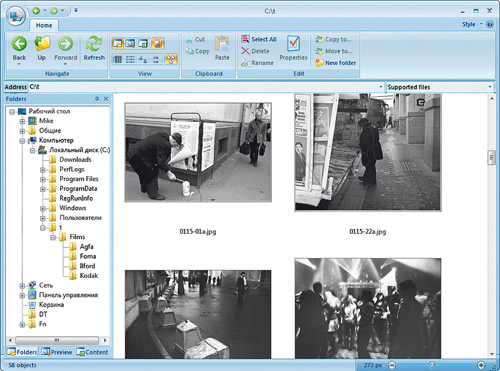The width and height of the screenshot is (500, 371).
Task: Switch to the Folders bottom tab
Action: (22, 352)
